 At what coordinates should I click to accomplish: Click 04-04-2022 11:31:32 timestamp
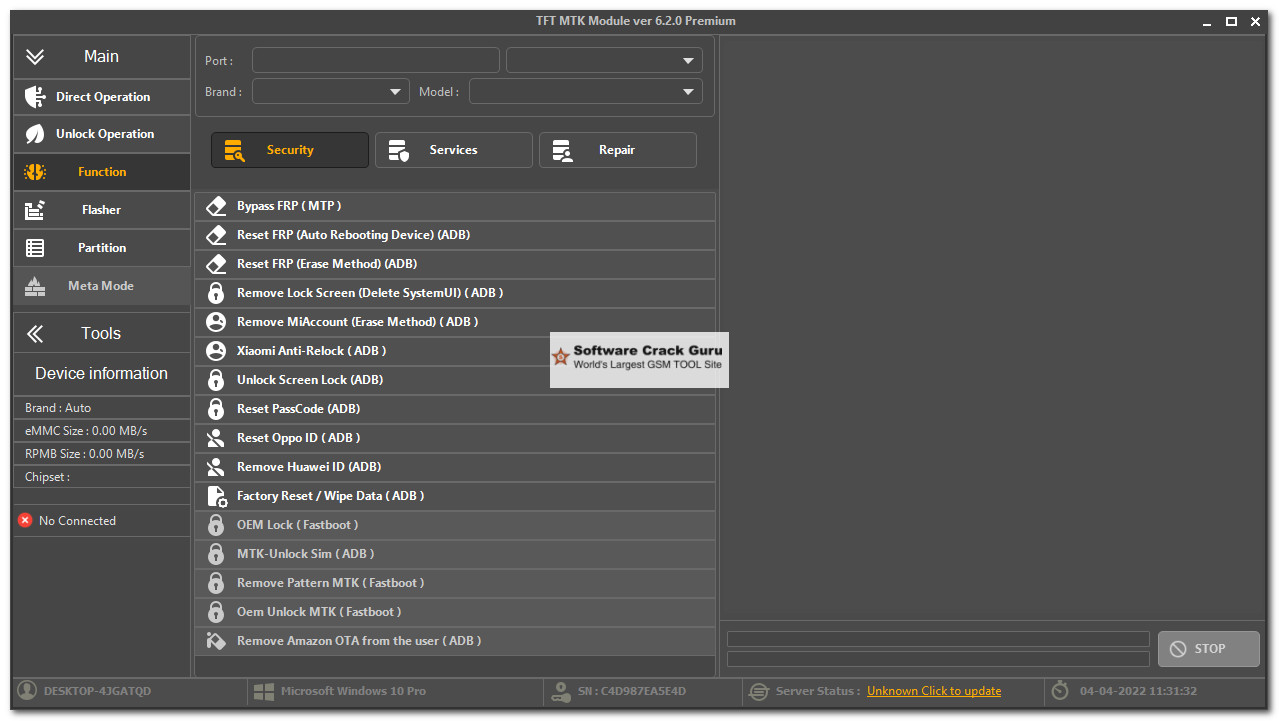(x=1138, y=691)
